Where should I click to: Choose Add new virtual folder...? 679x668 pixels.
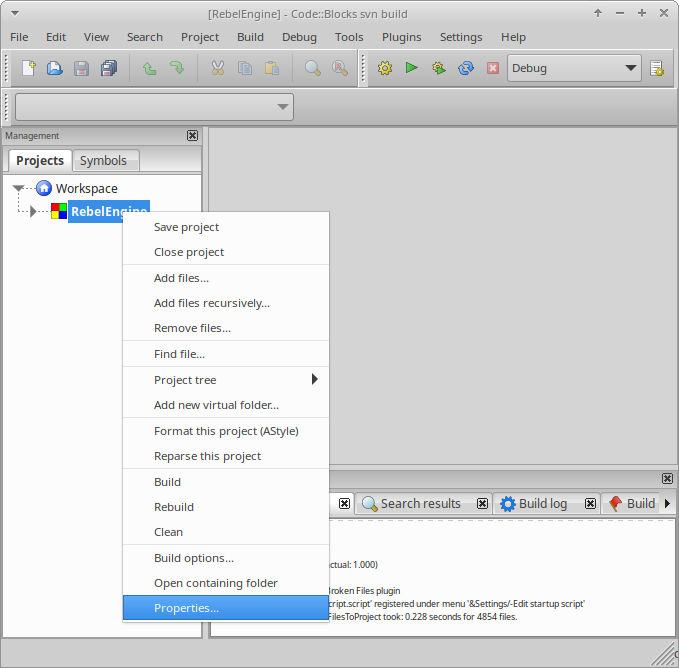click(x=226, y=405)
